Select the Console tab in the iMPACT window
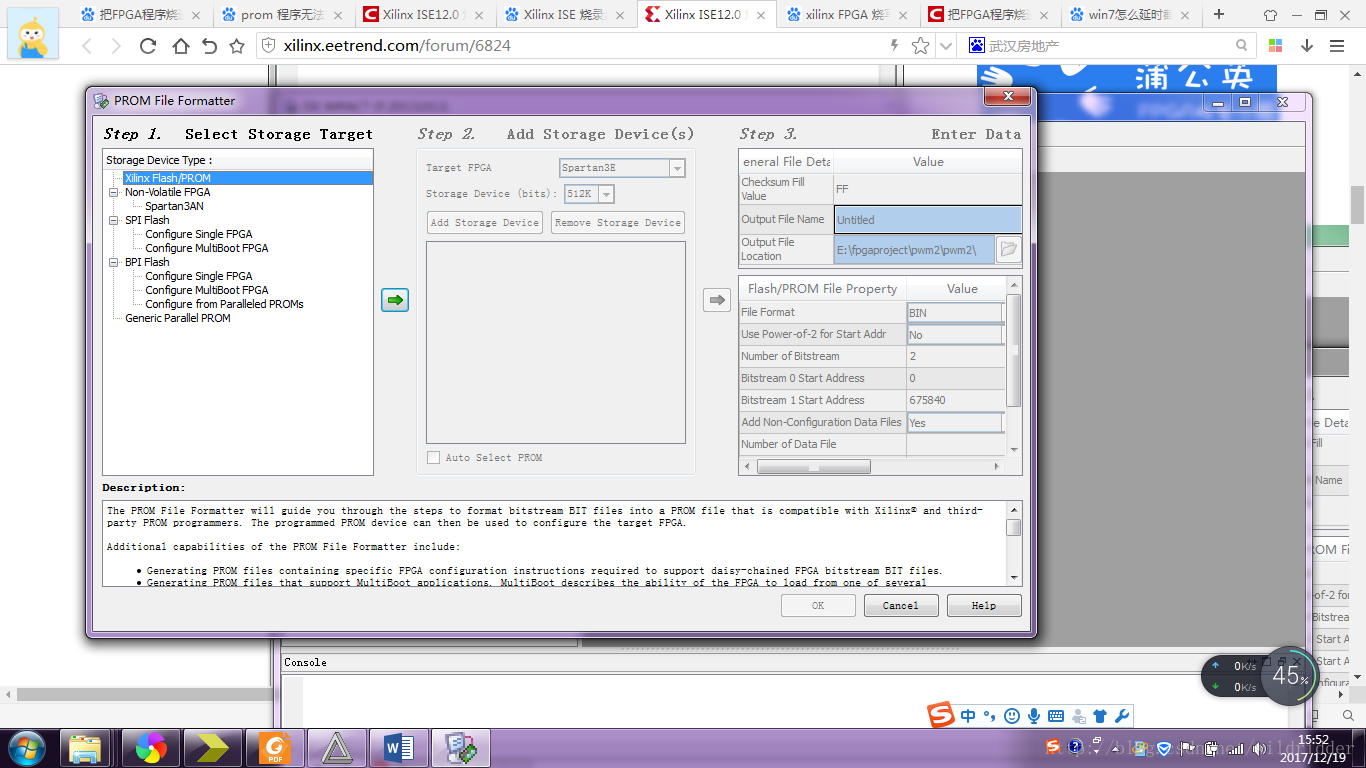 coord(305,662)
